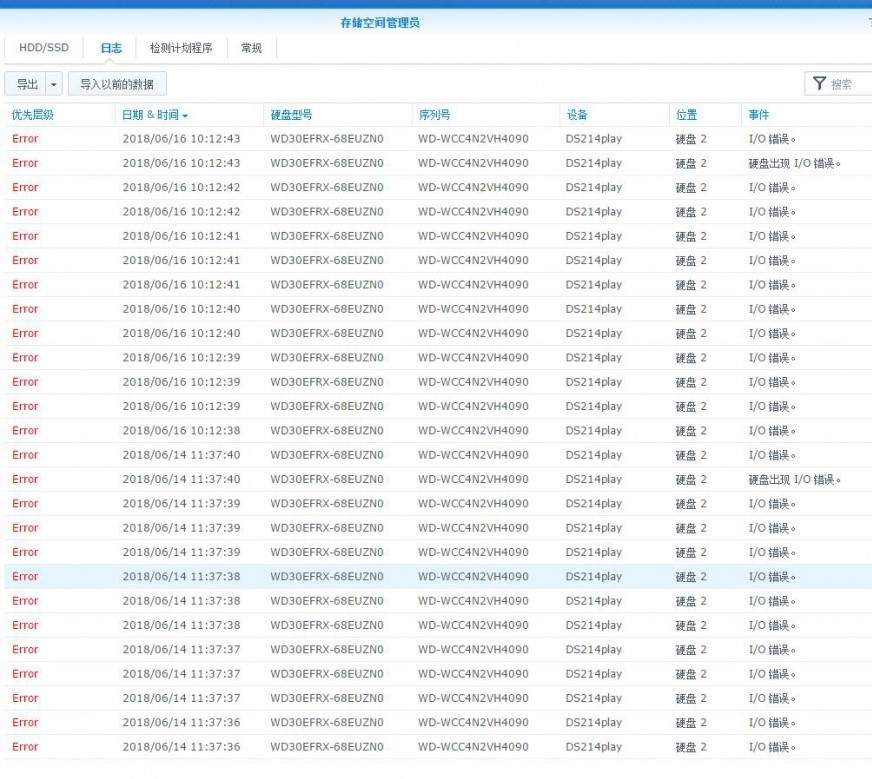Go to the 常规 tab
Viewport: 872px width, 779px height.
point(251,48)
